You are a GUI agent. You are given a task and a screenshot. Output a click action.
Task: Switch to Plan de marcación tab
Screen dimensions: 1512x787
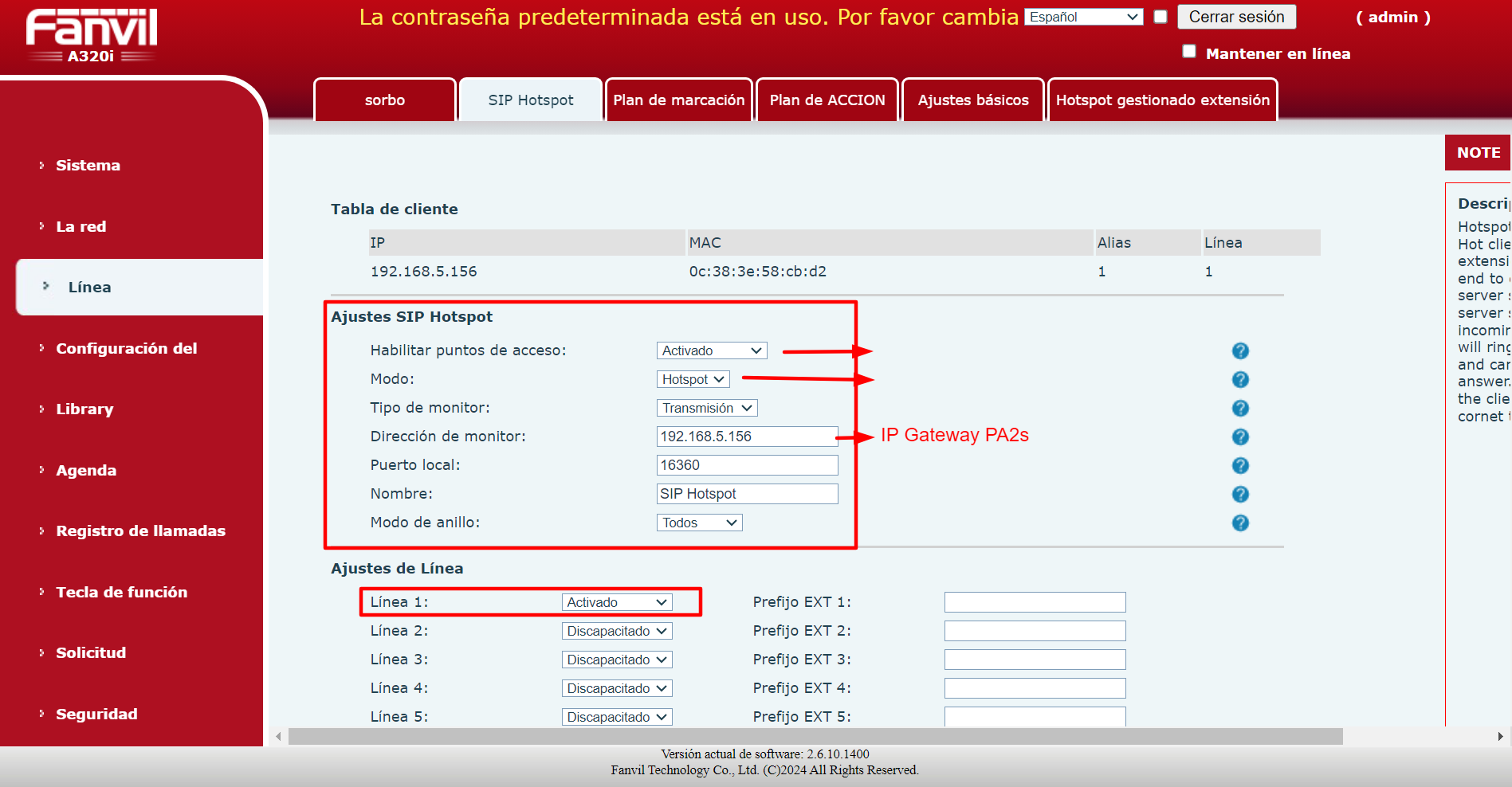[x=679, y=100]
